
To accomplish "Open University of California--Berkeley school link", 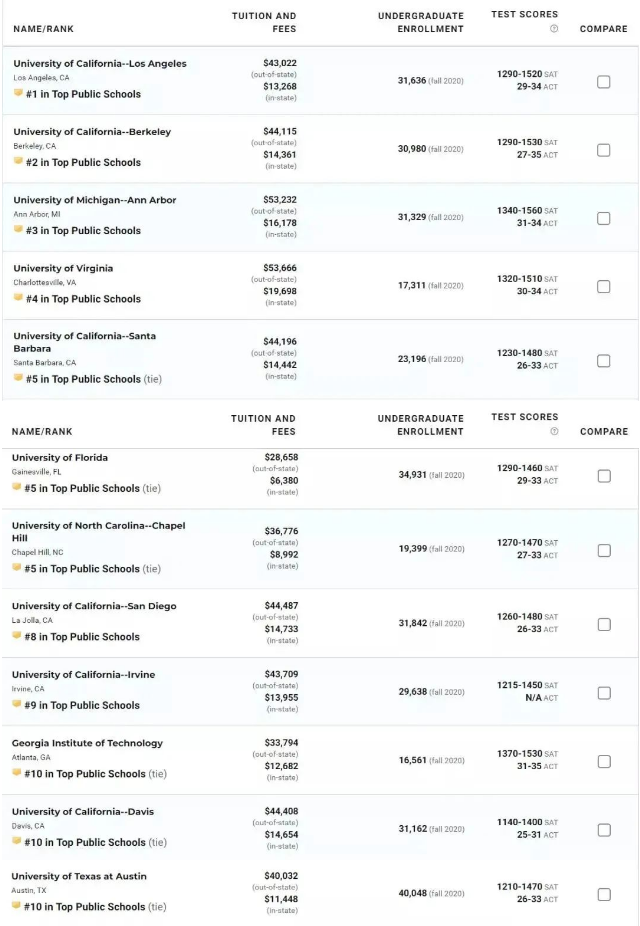I will coord(92,132).
